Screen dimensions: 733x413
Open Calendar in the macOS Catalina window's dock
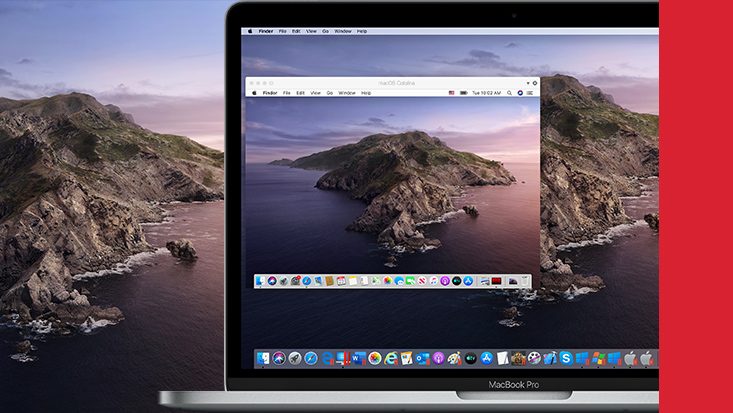point(341,281)
